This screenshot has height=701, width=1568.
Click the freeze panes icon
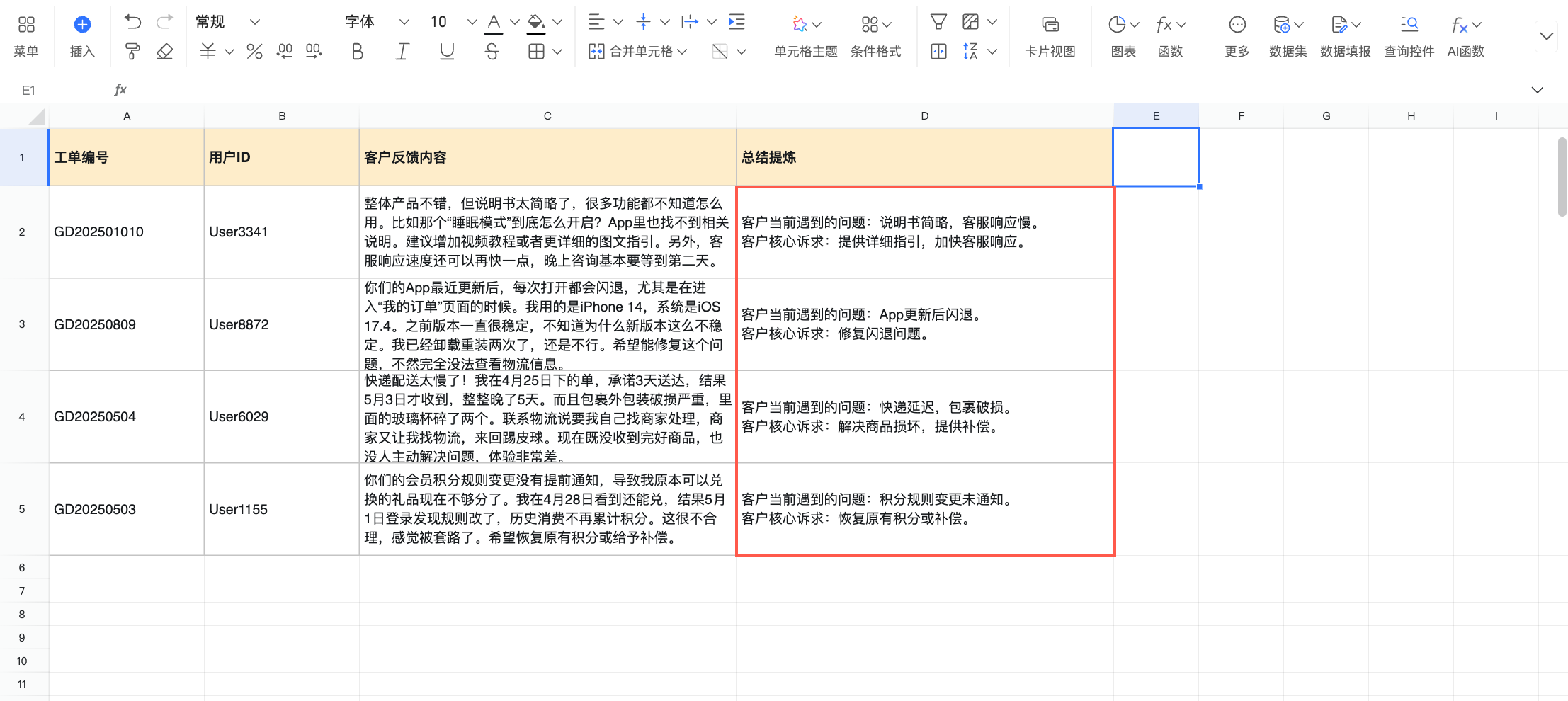[938, 51]
